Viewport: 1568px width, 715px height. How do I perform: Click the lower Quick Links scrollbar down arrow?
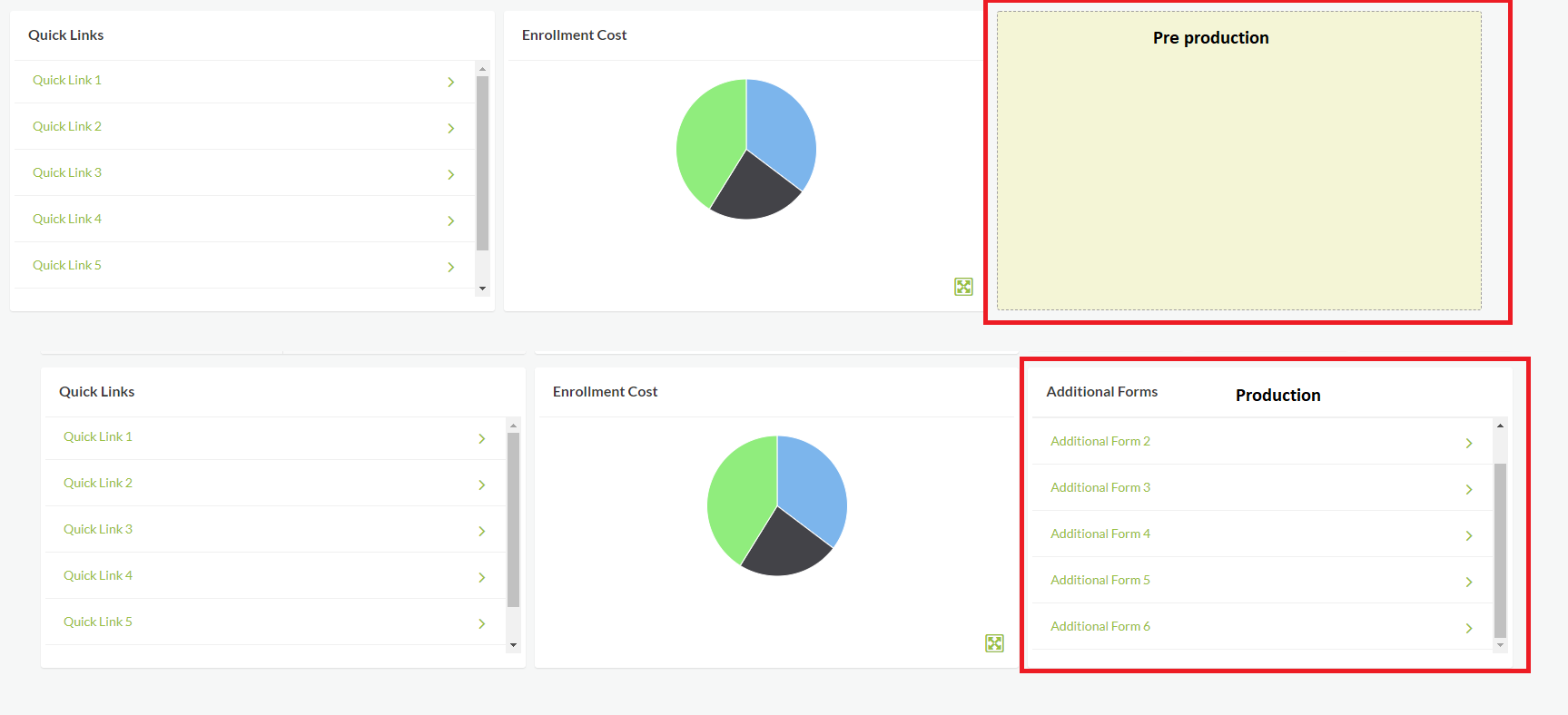pos(513,645)
